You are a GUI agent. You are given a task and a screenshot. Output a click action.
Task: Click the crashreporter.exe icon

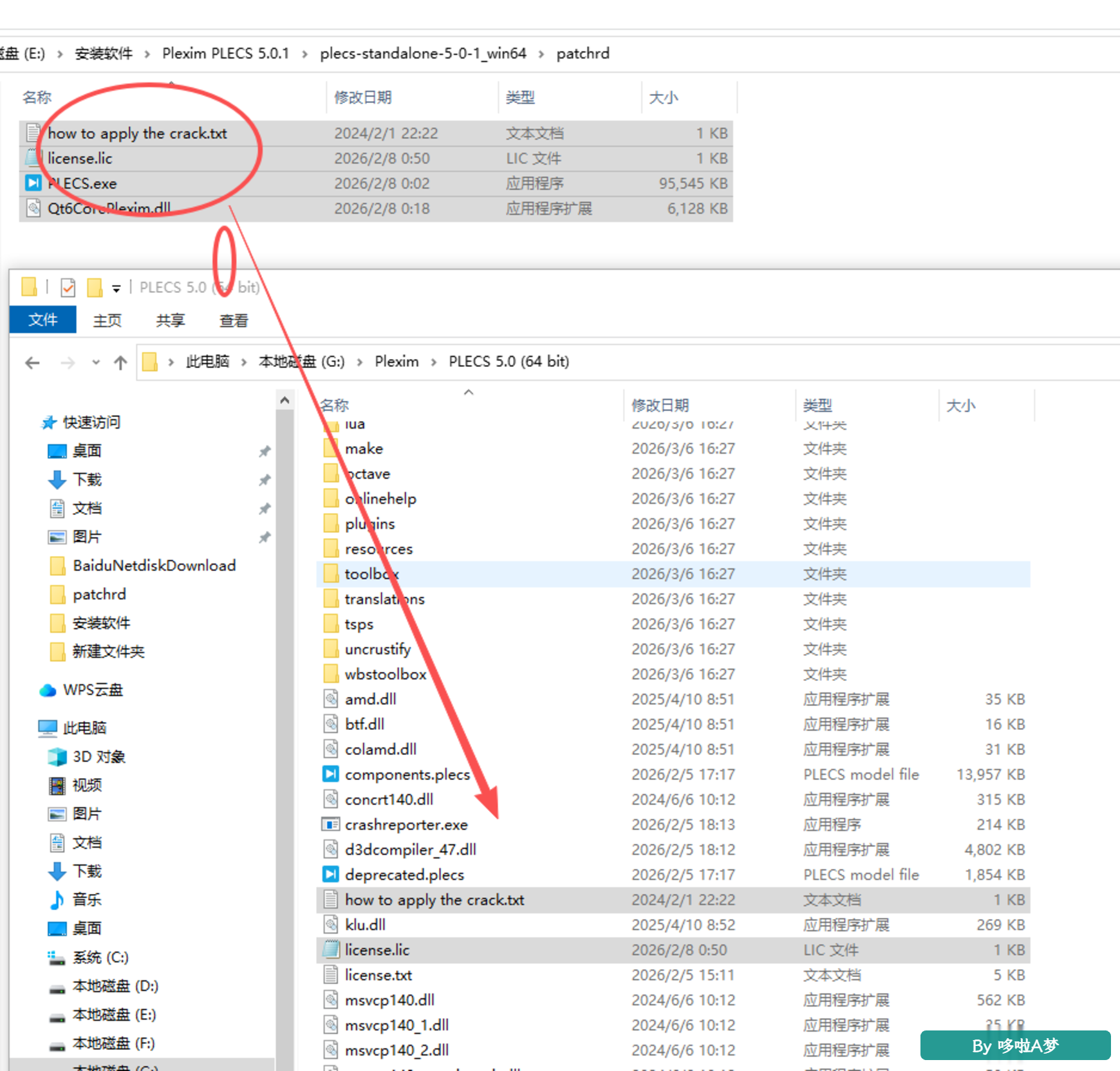pos(331,824)
